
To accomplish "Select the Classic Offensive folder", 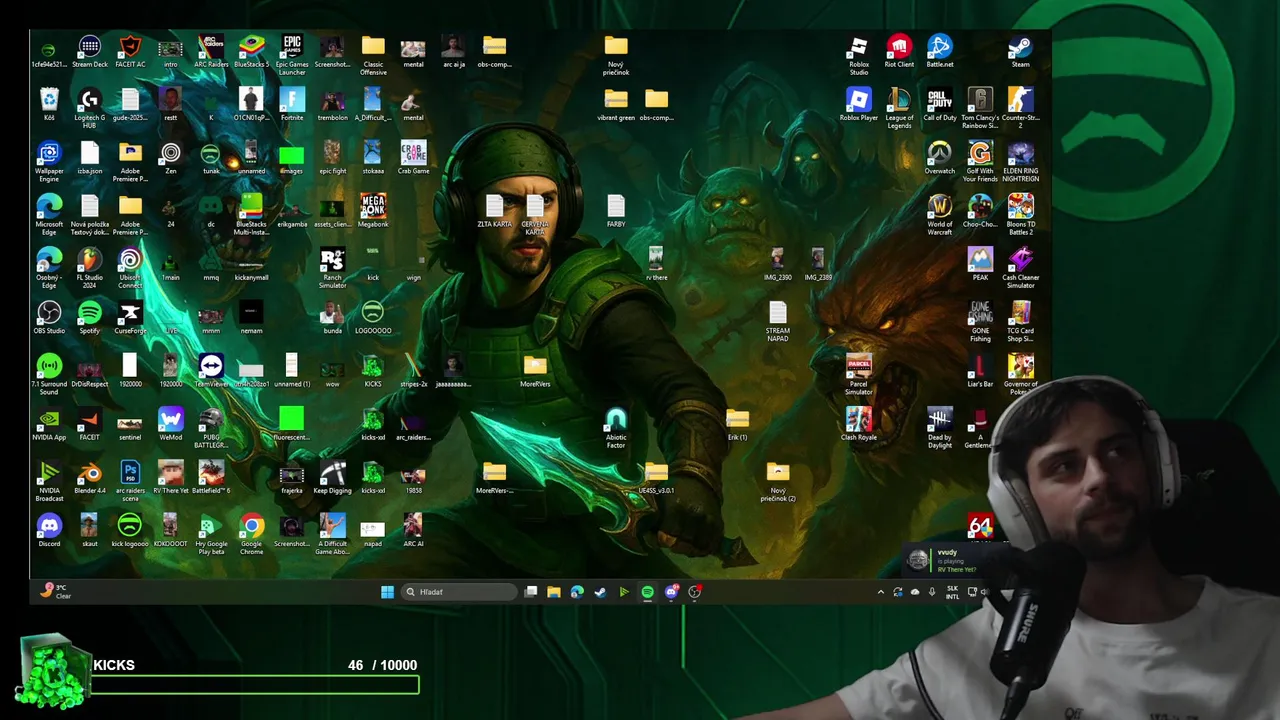I will 373,55.
